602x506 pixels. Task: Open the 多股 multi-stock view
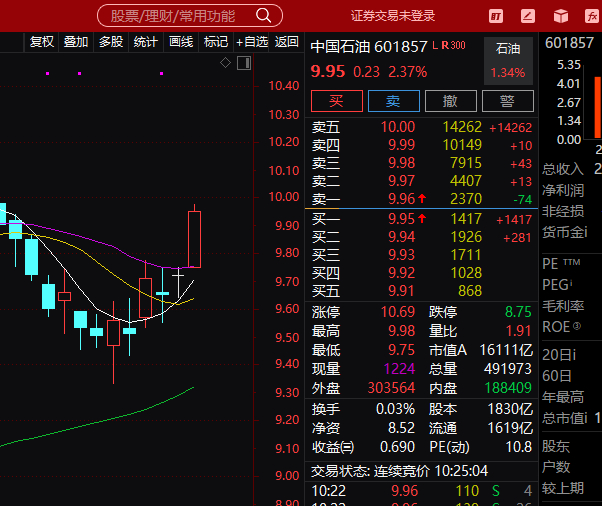111,41
